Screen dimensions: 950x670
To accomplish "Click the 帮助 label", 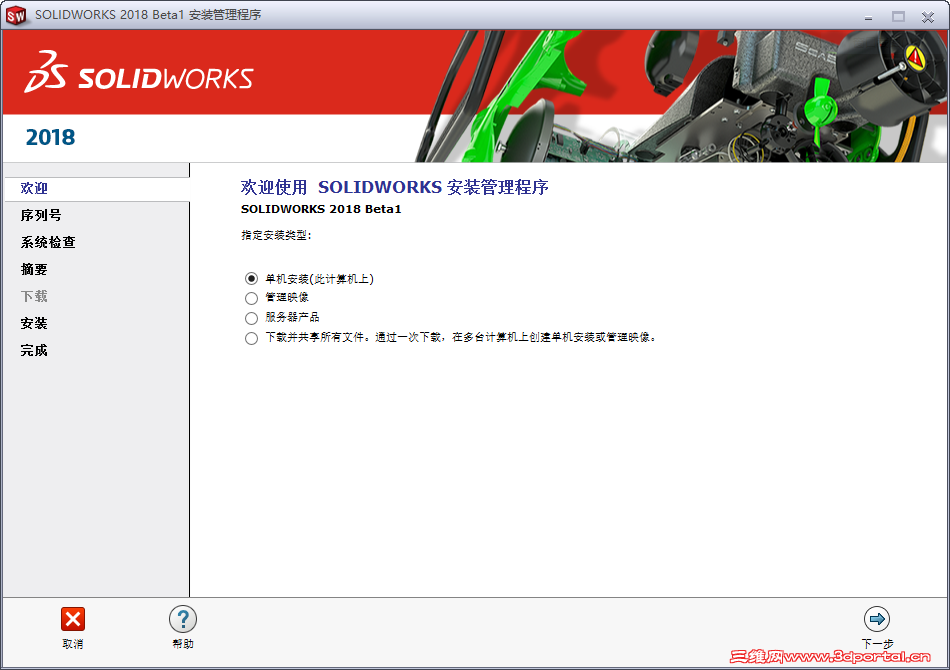I will pyautogui.click(x=183, y=644).
